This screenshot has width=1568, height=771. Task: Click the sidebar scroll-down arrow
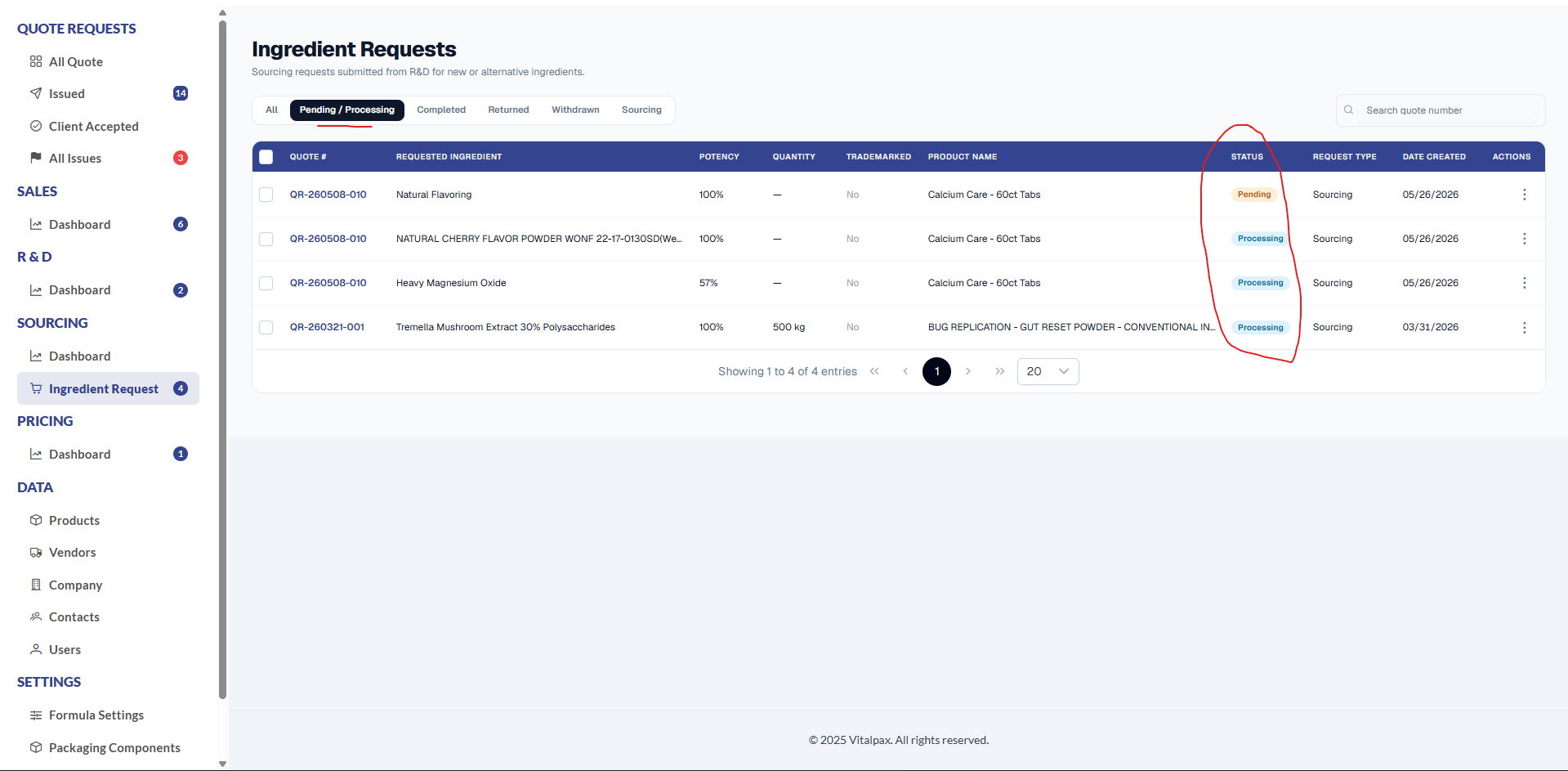222,764
